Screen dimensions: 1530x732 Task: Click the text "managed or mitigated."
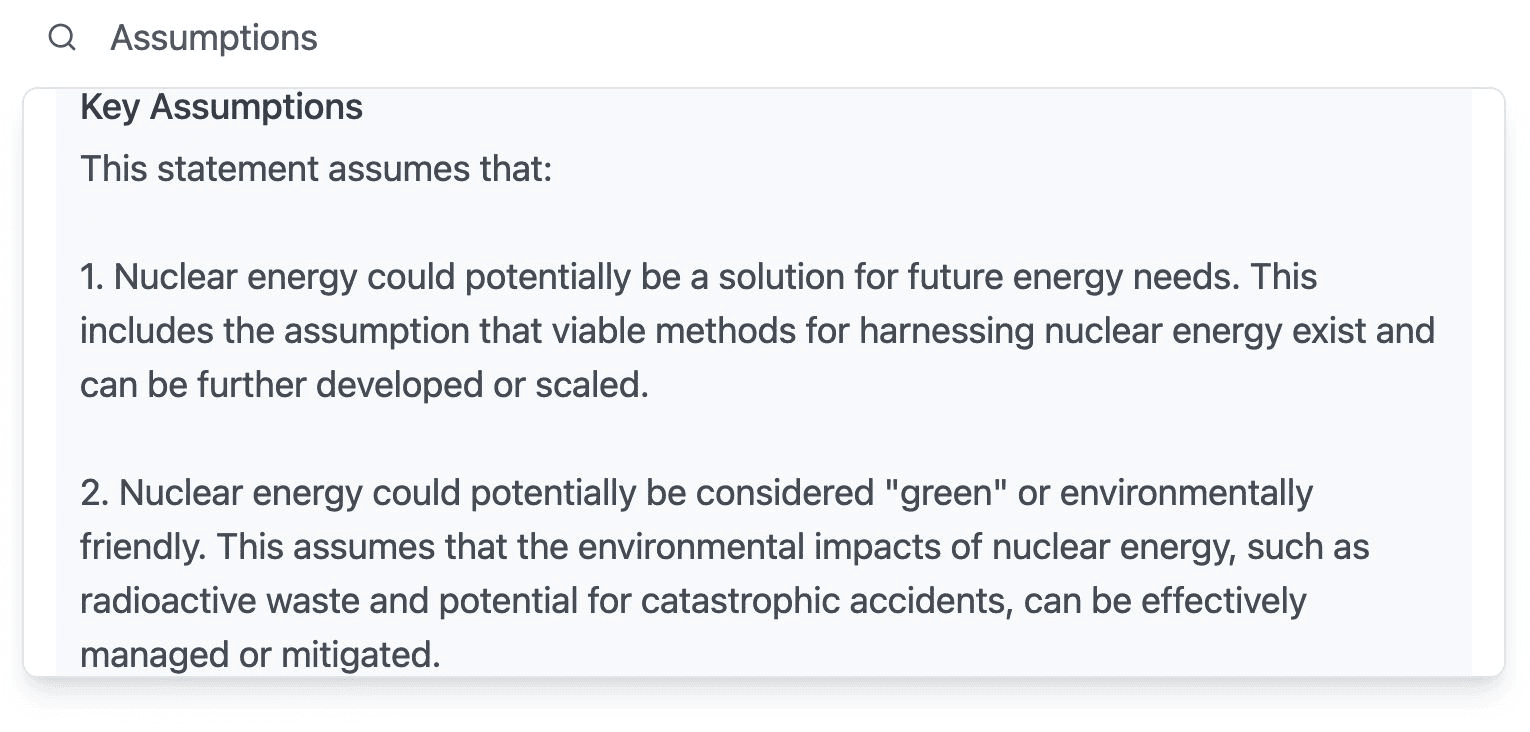(x=260, y=655)
